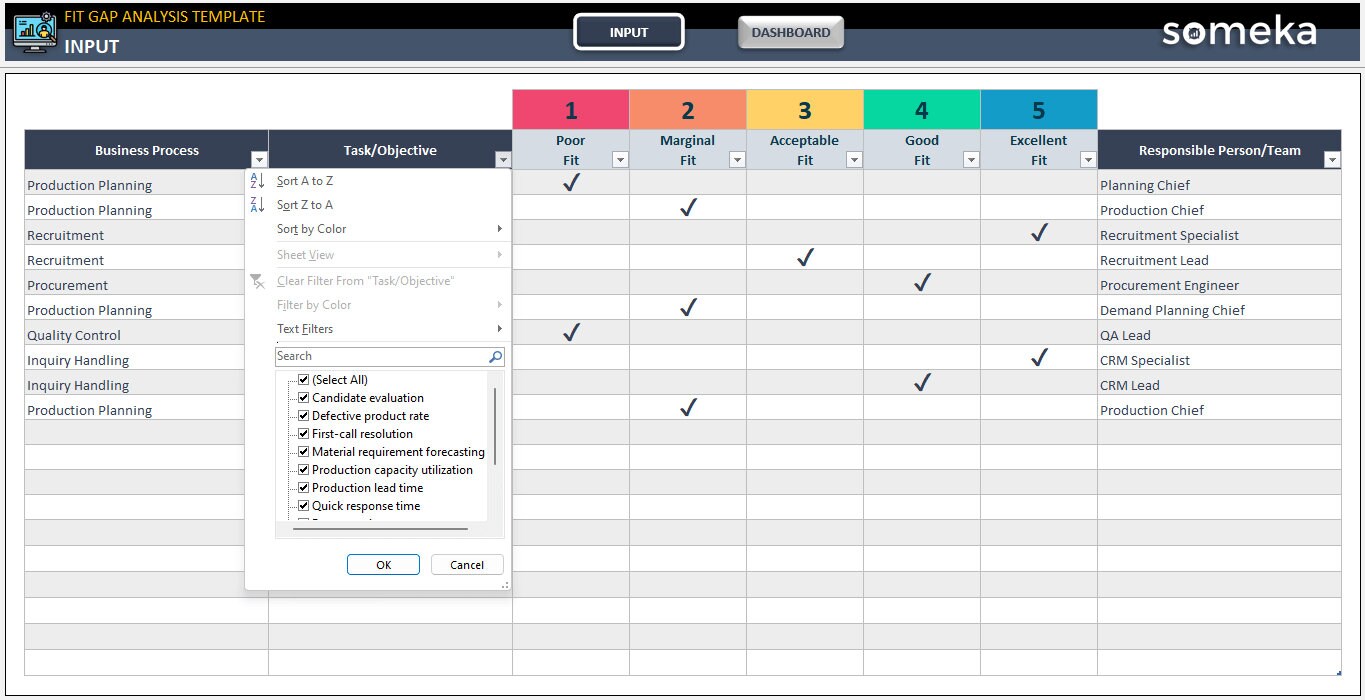
Task: Uncheck Defective product rate option
Action: [304, 416]
